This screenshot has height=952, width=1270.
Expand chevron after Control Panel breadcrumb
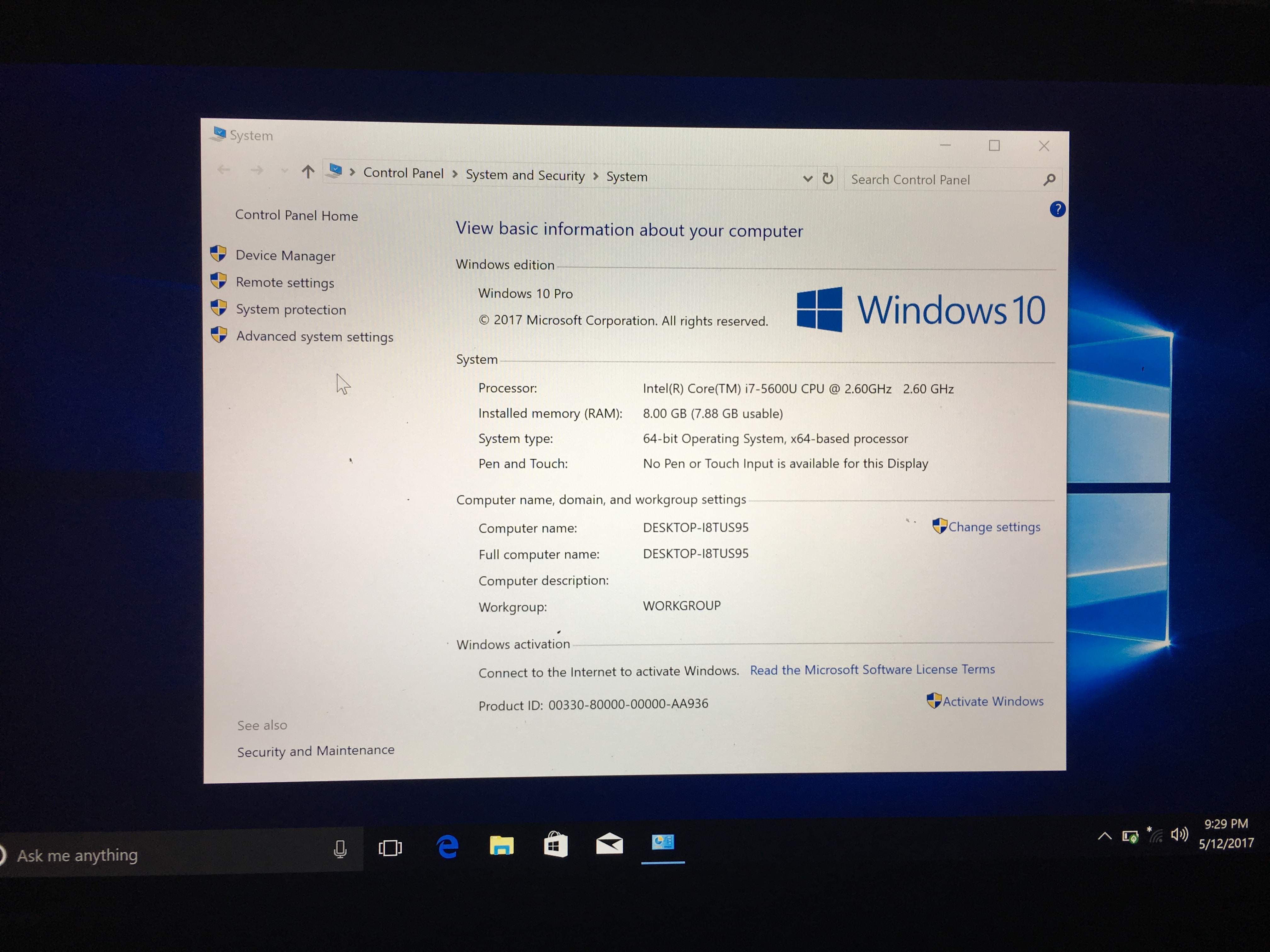[x=455, y=174]
